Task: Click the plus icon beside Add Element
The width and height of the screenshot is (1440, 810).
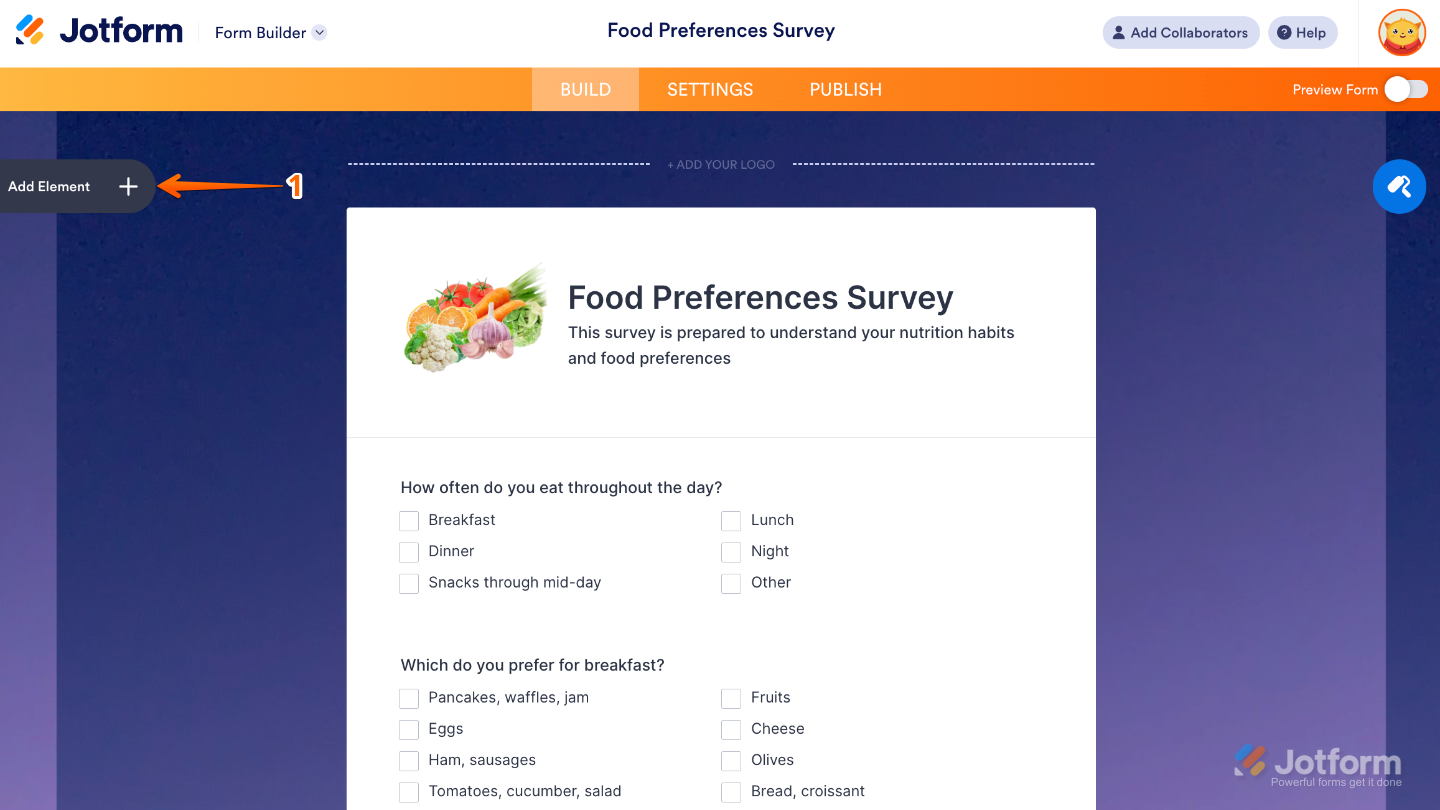Action: click(128, 186)
